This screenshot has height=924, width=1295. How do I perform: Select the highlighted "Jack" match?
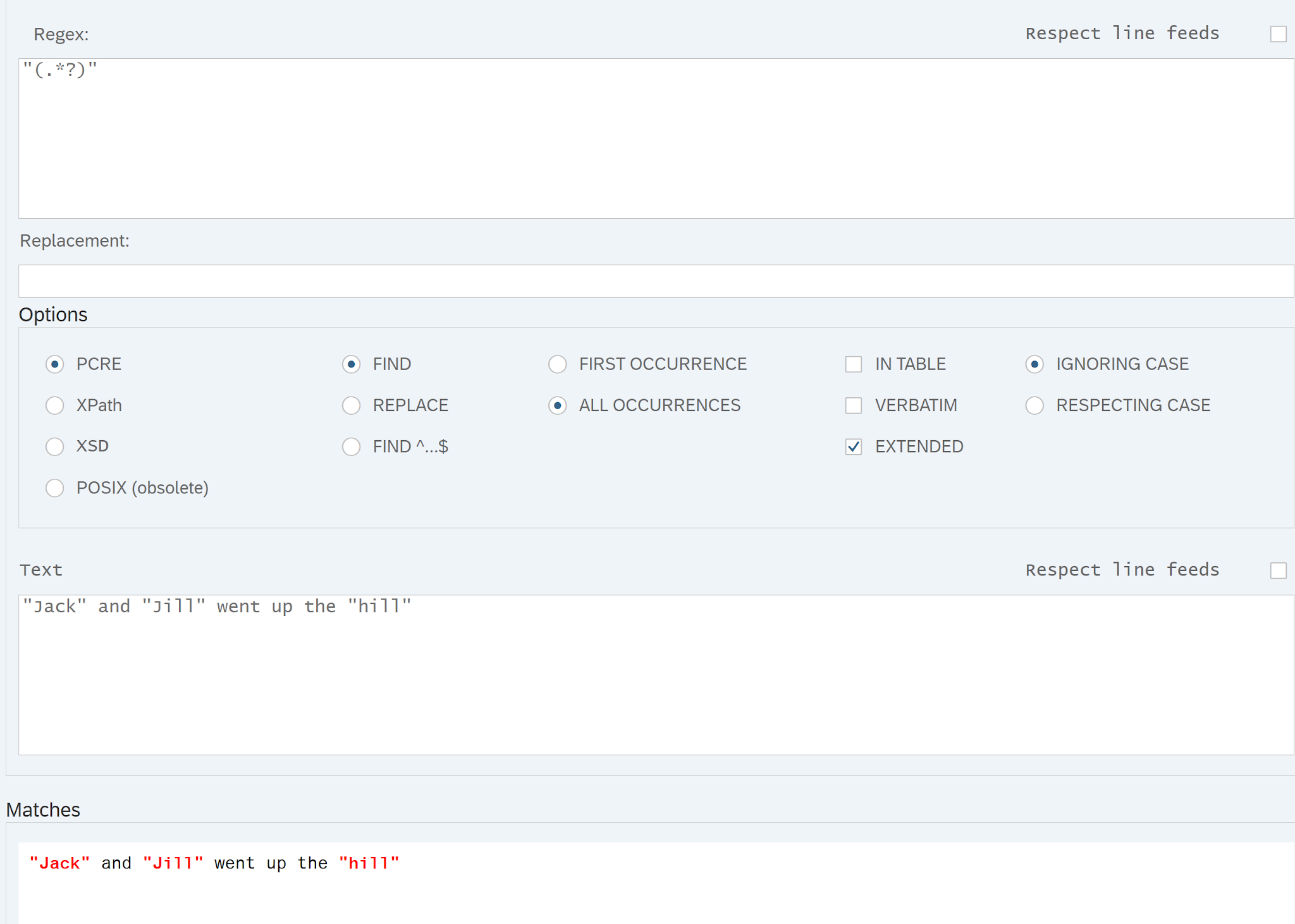tap(59, 863)
